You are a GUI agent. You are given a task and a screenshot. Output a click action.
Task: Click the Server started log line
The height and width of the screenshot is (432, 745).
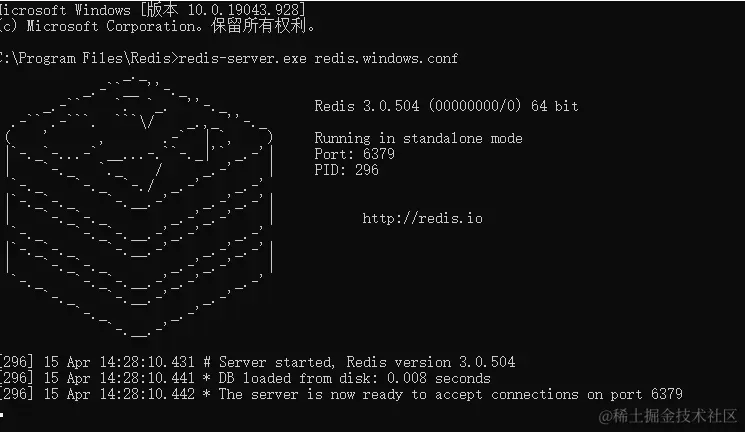click(257, 362)
